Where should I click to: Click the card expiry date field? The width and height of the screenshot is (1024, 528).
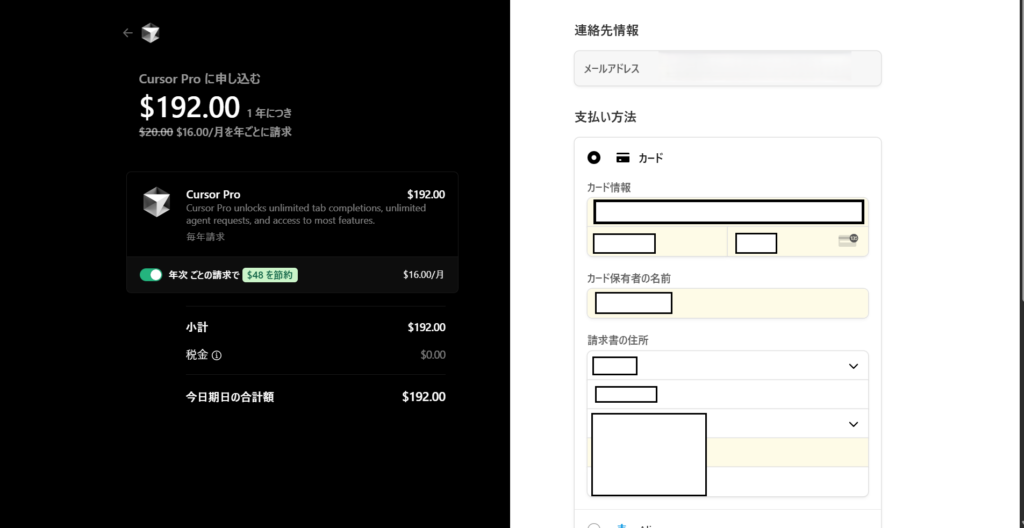[657, 242]
